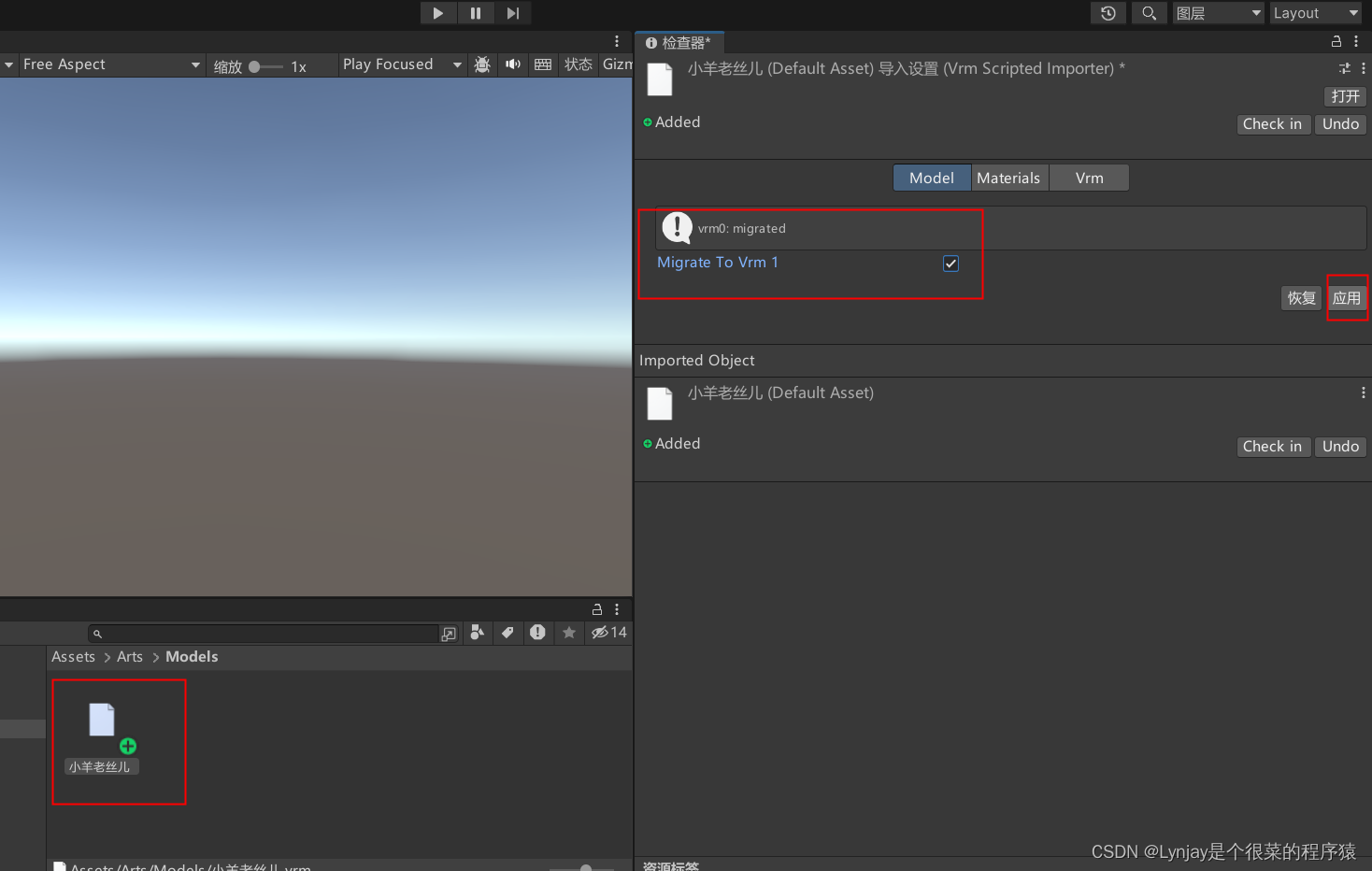Filter Project assets by label tag icon
The height and width of the screenshot is (871, 1372).
tap(507, 634)
